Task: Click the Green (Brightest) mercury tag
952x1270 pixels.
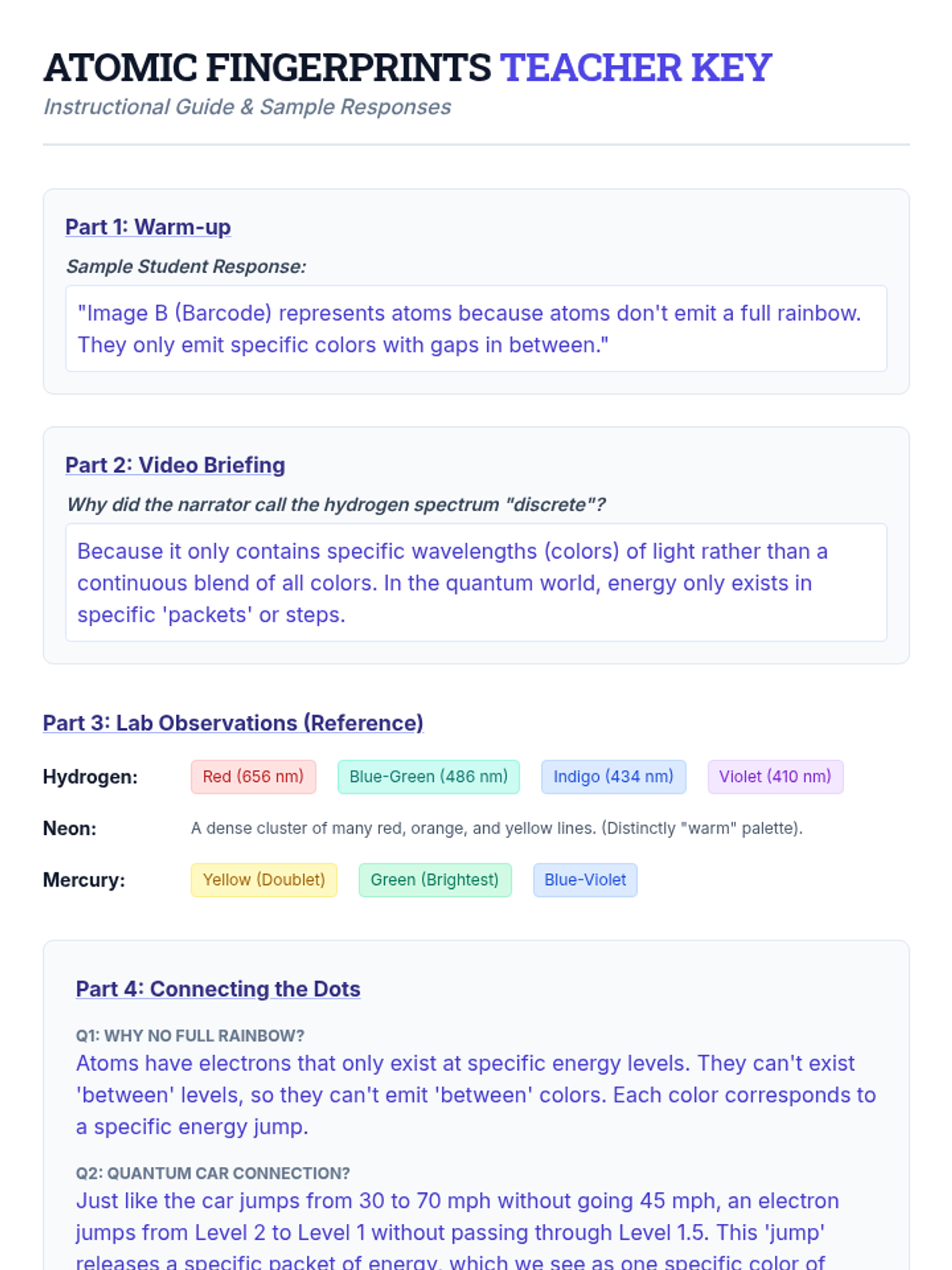Action: coord(435,880)
